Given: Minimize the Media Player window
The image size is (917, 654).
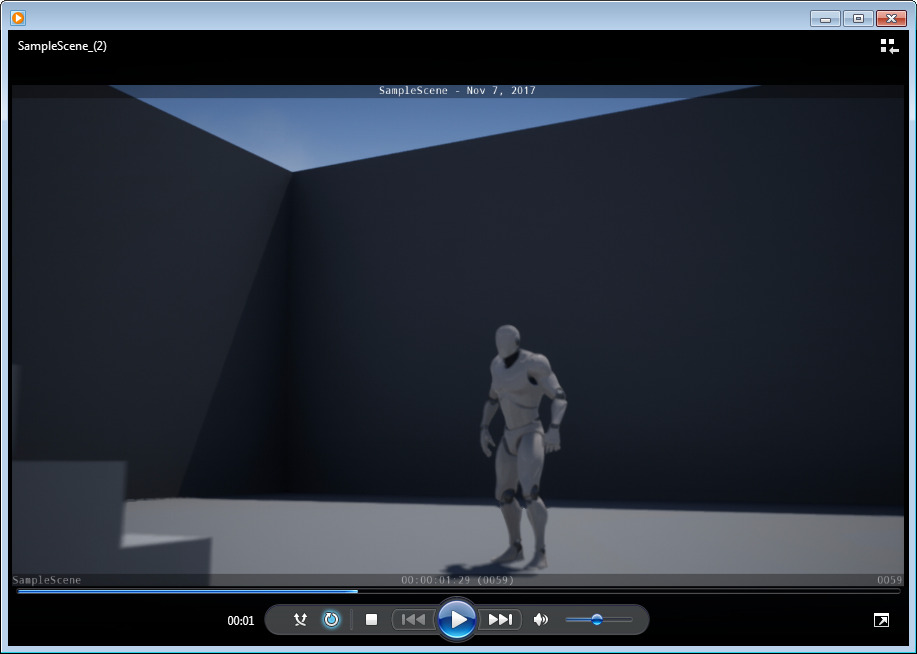Looking at the screenshot, I should pos(825,18).
